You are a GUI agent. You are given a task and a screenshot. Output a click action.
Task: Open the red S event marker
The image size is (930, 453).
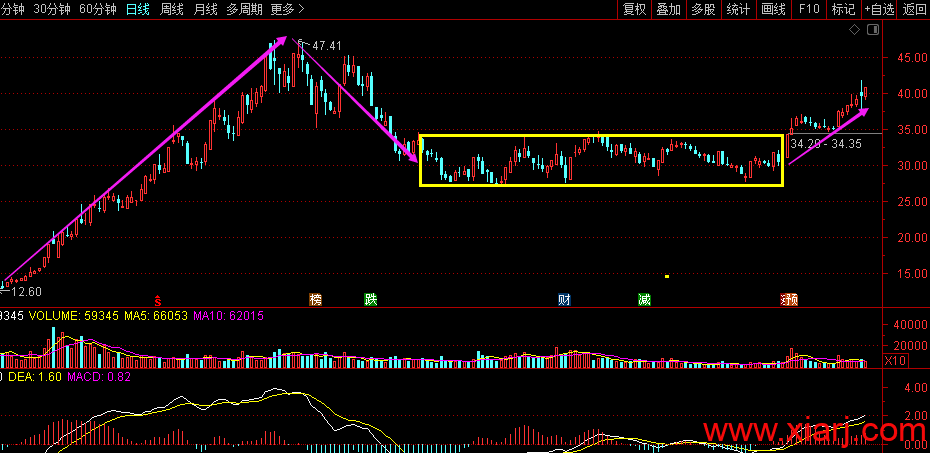(x=158, y=300)
